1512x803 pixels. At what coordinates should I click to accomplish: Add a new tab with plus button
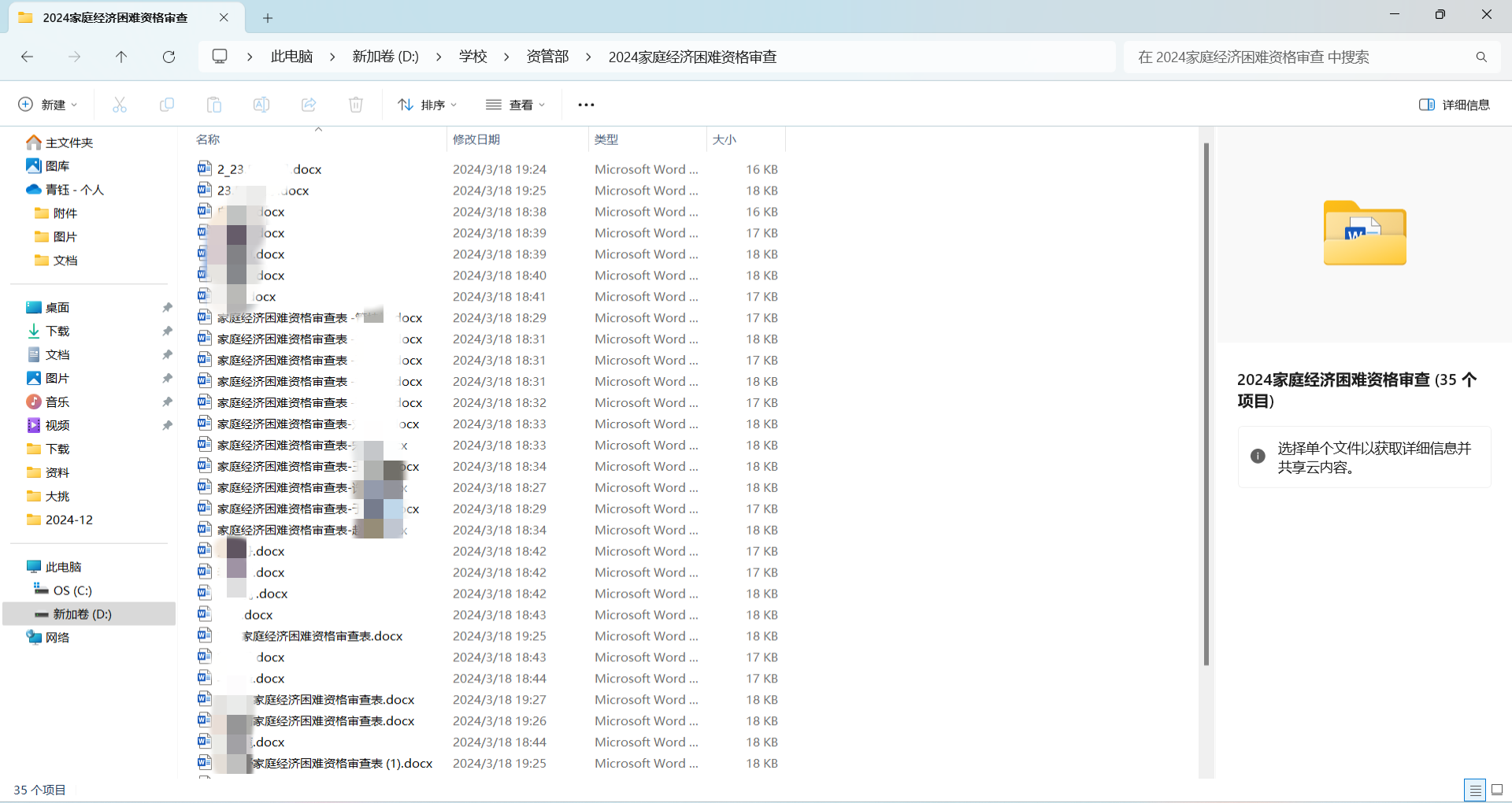tap(268, 17)
